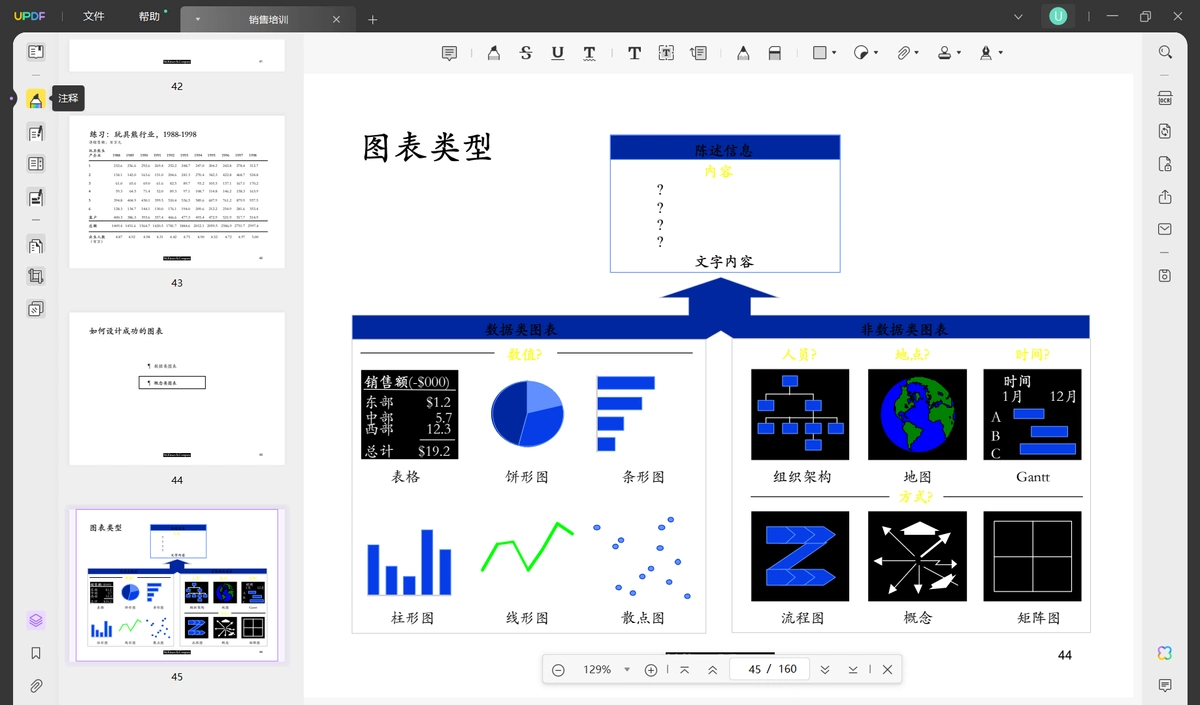
Task: Select the eraser tool
Action: (x=775, y=53)
